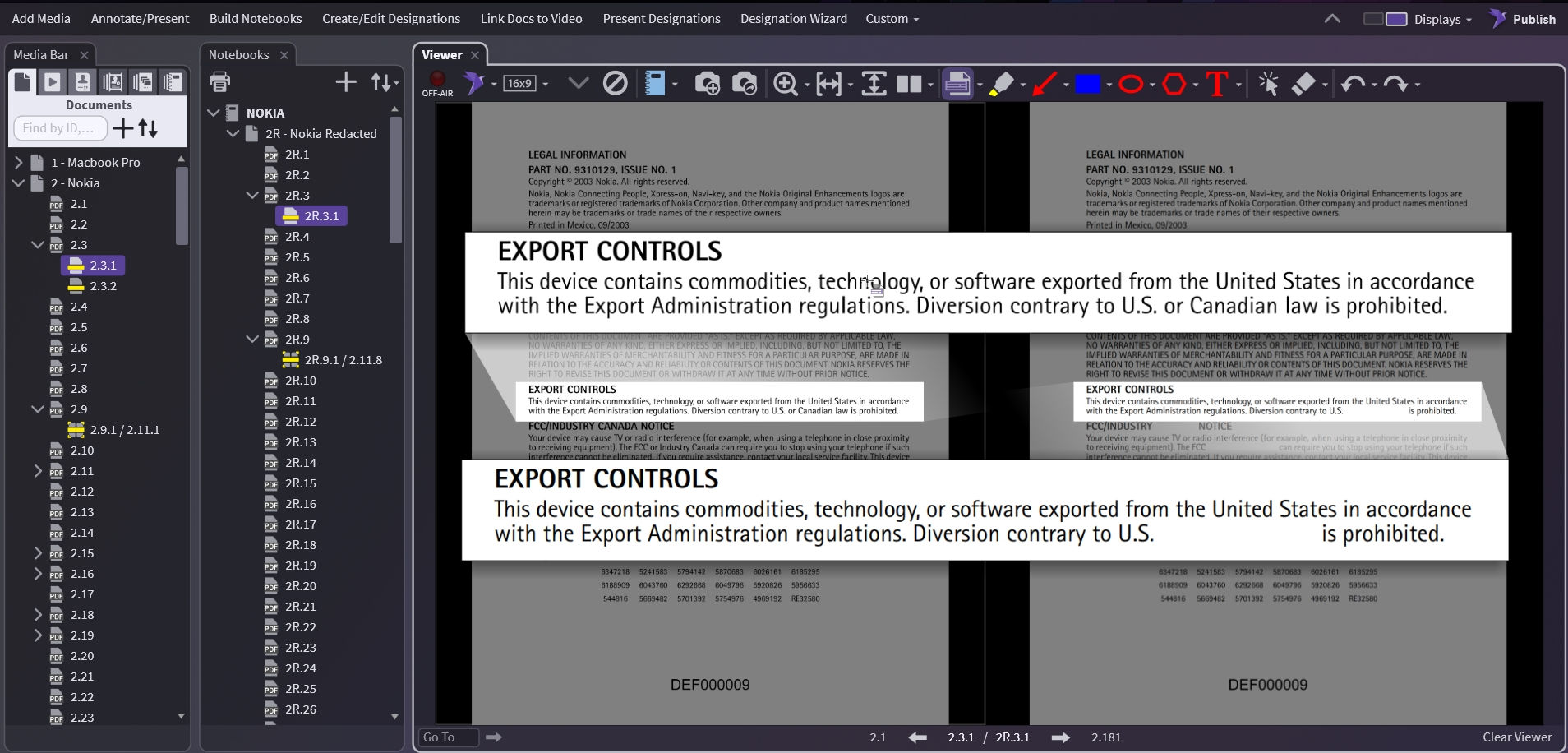Click the add snapshot camera icon
The width and height of the screenshot is (1568, 753).
tap(707, 84)
